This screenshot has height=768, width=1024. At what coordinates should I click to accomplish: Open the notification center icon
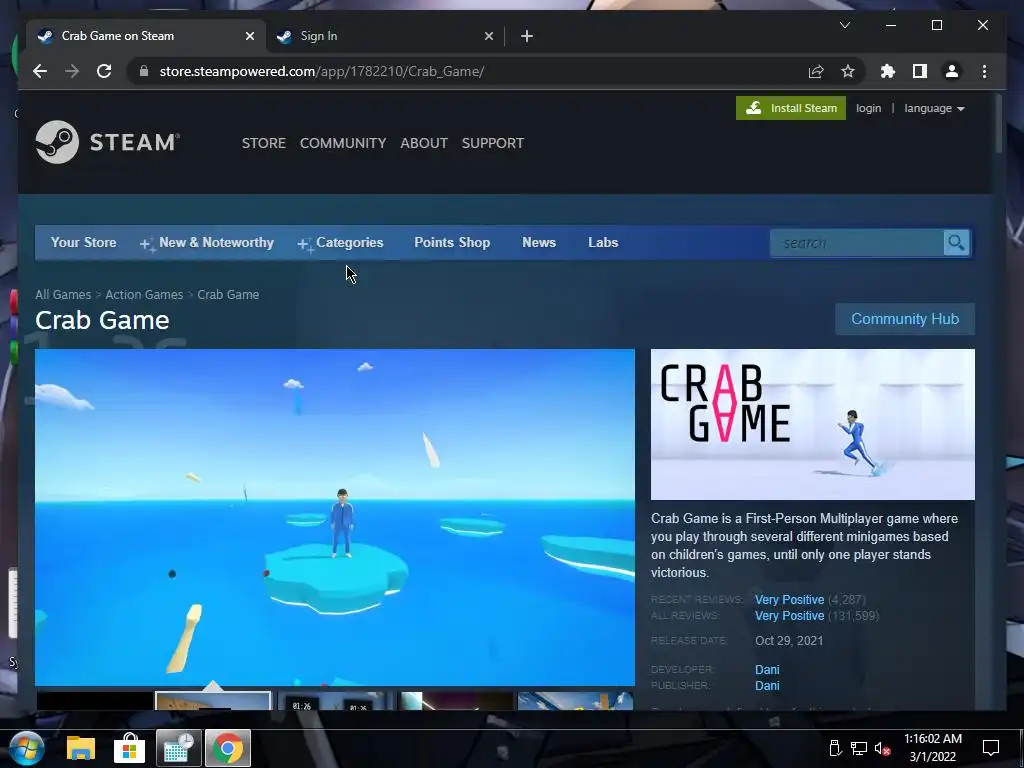point(991,748)
